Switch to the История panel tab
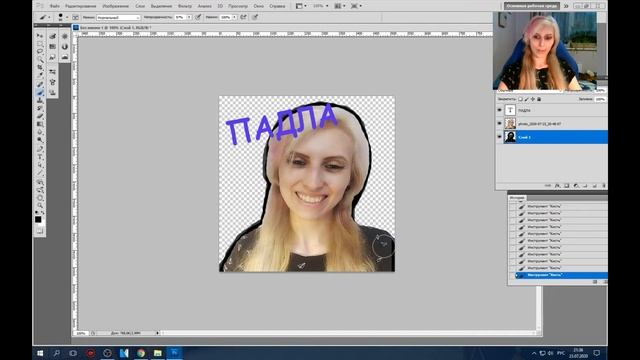The height and width of the screenshot is (360, 640). [517, 198]
